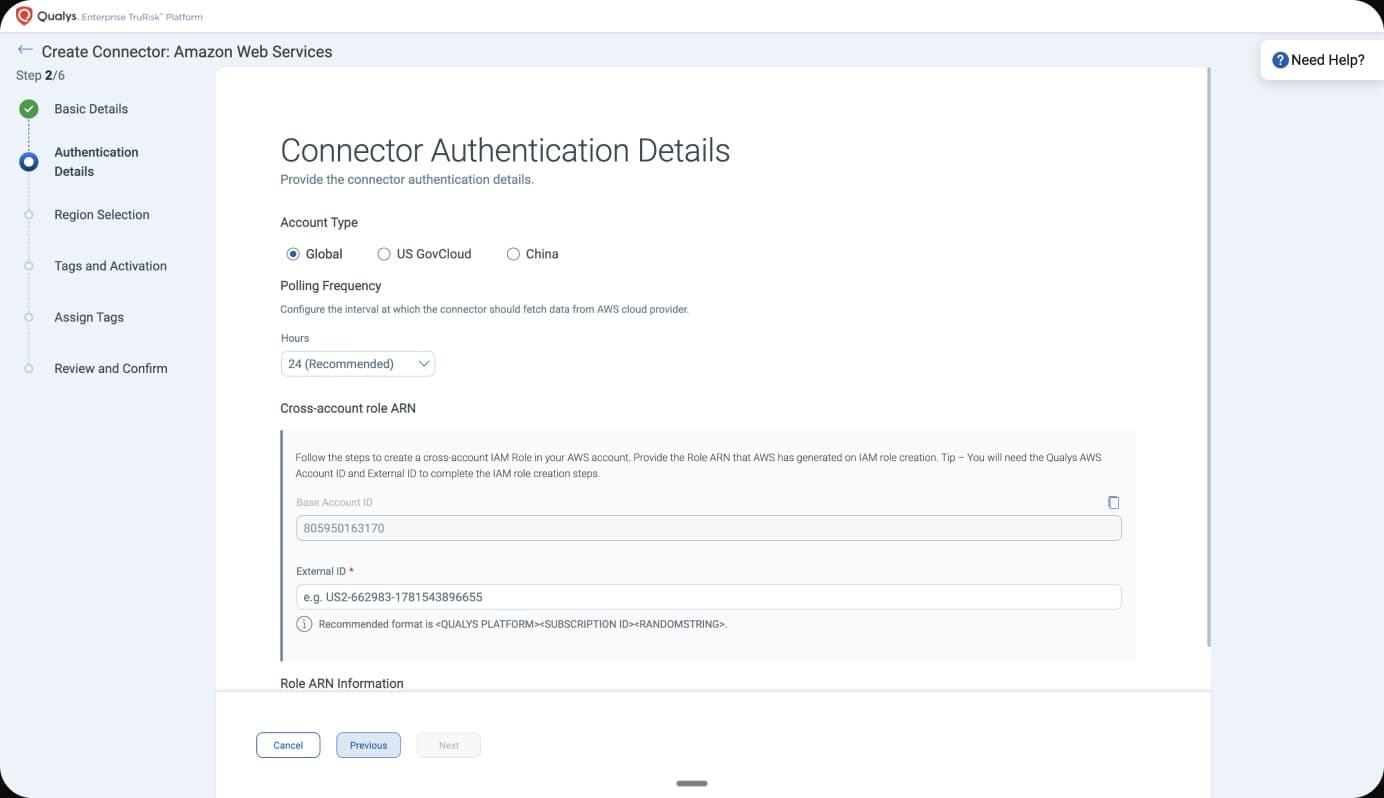1384x798 pixels.
Task: Click the Step 2/6 indicator text
Action: [x=40, y=75]
